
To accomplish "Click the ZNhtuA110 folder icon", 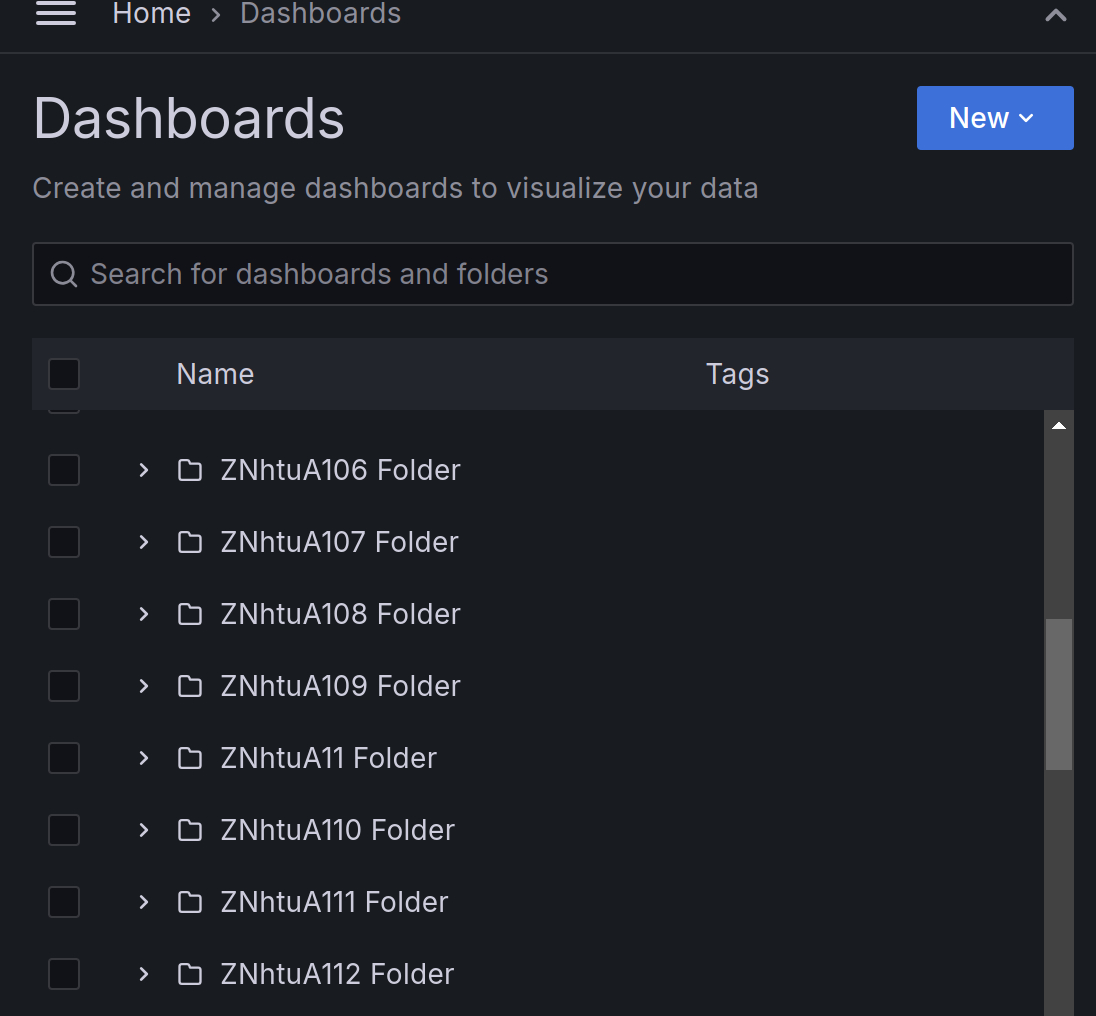I will click(x=190, y=830).
